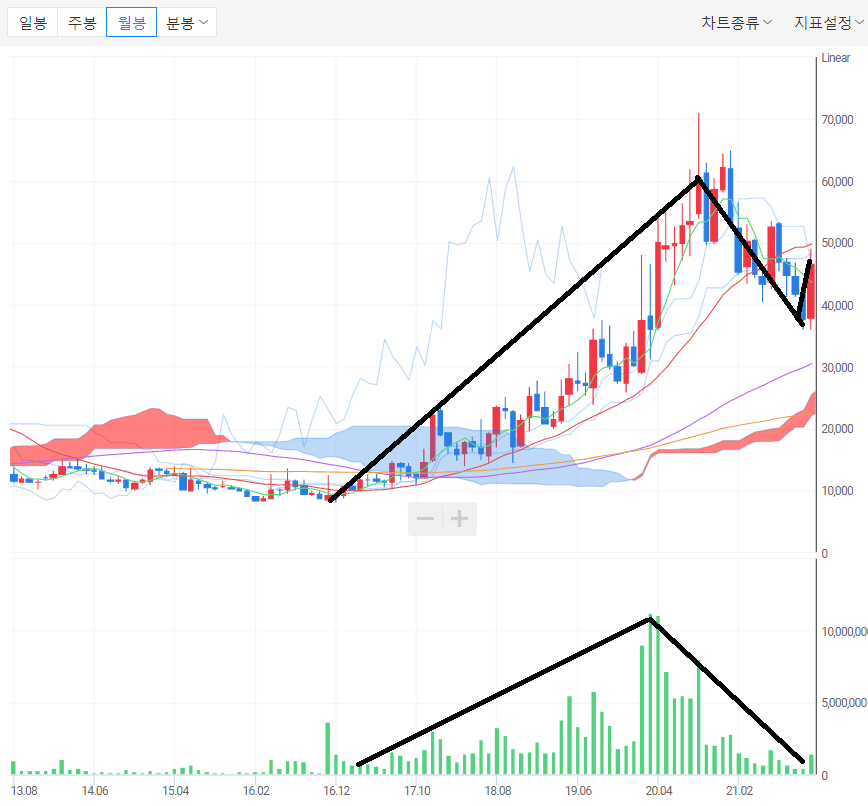868x806 pixels.
Task: Select the 월봉 monthly chart tab
Action: tap(131, 23)
